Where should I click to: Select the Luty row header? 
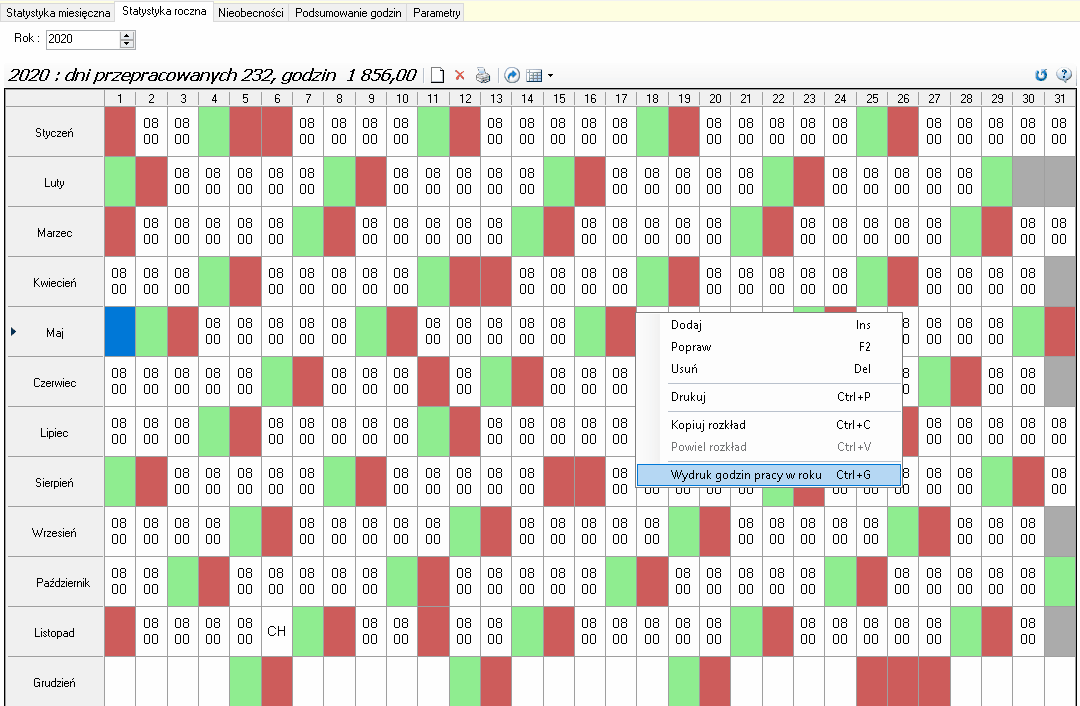55,182
